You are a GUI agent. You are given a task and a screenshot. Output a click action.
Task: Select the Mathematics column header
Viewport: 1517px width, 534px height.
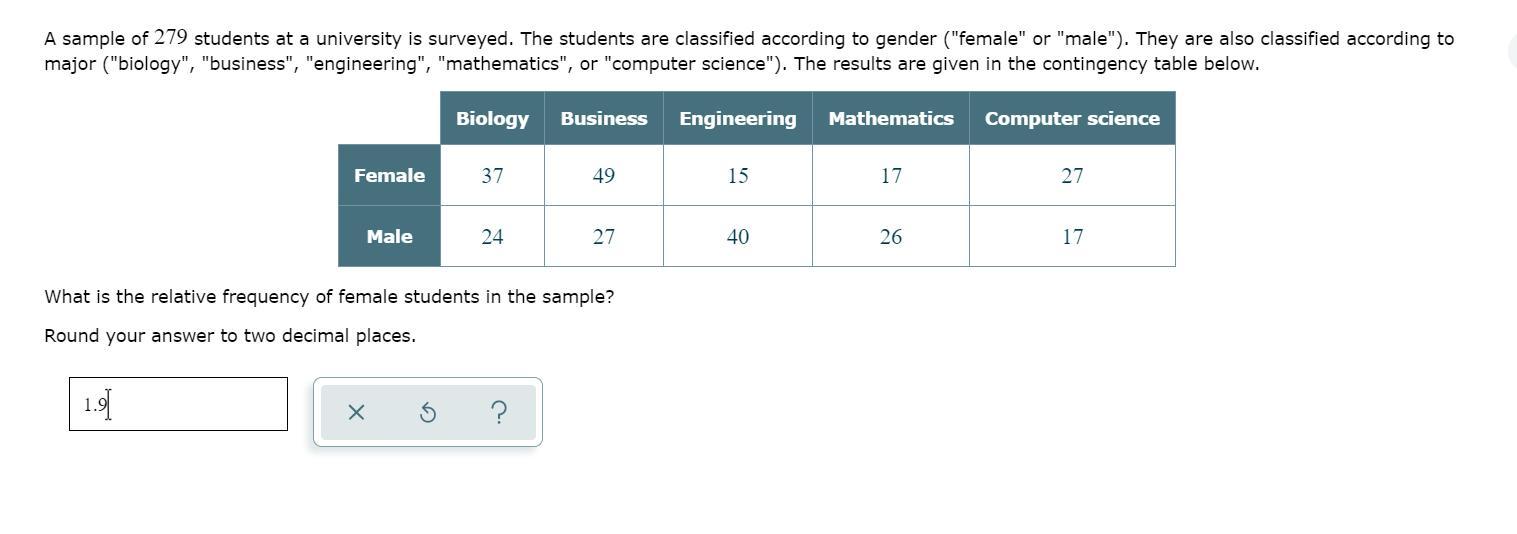pos(890,118)
